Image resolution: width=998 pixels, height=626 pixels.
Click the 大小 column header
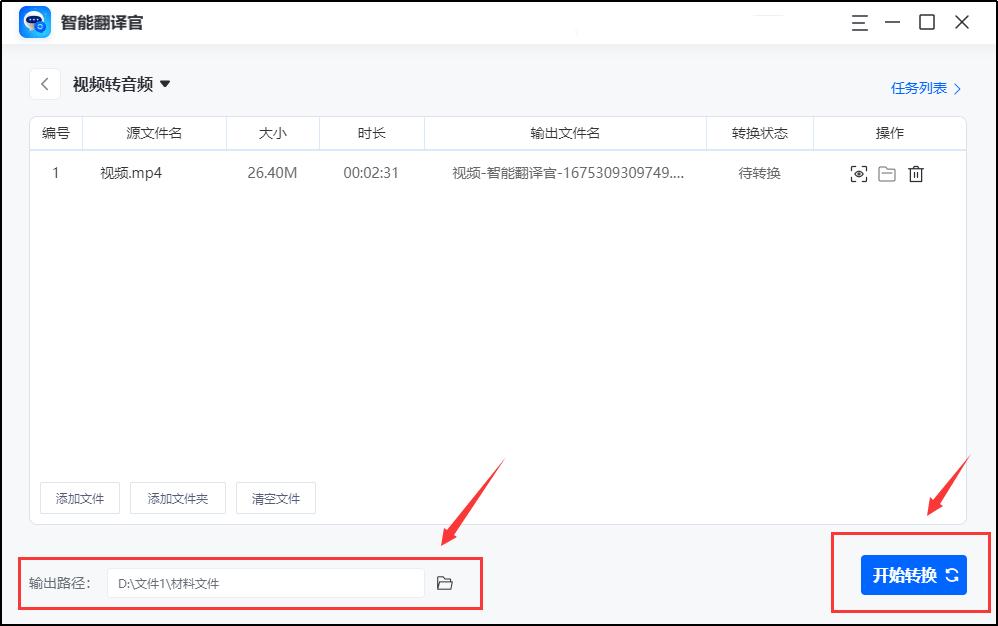tap(272, 133)
